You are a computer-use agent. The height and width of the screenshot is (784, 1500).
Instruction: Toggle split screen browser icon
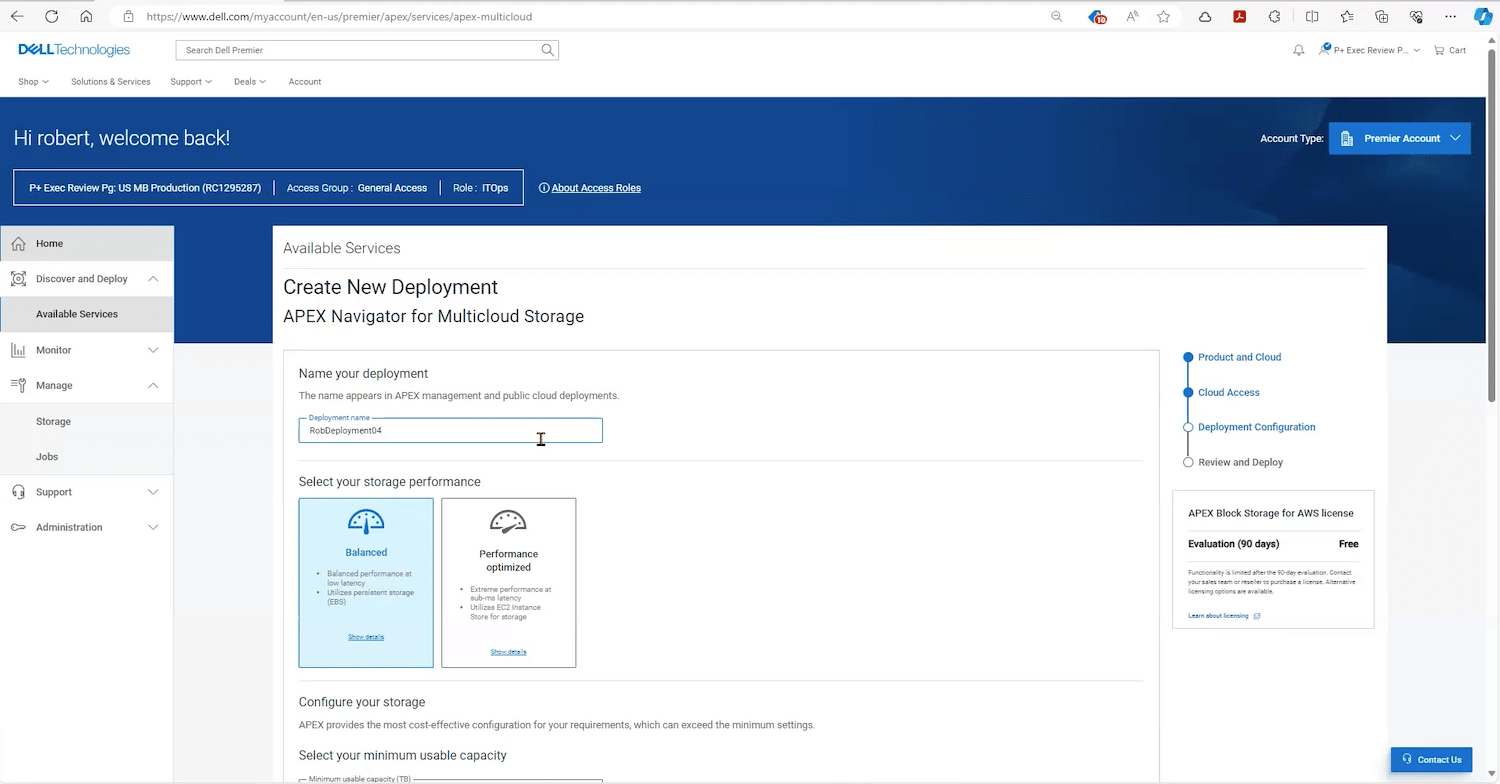[1312, 17]
